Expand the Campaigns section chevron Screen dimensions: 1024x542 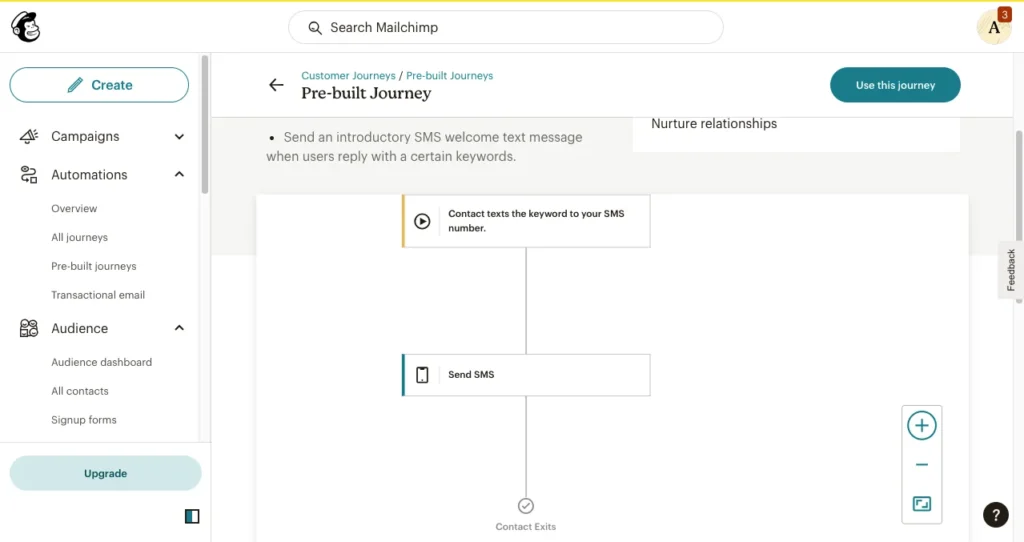[179, 136]
